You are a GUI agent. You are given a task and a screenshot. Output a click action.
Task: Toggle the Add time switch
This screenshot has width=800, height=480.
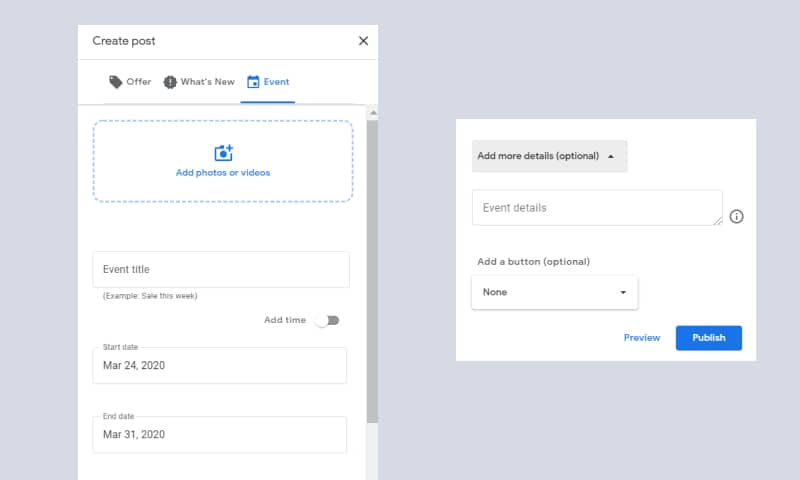point(327,320)
